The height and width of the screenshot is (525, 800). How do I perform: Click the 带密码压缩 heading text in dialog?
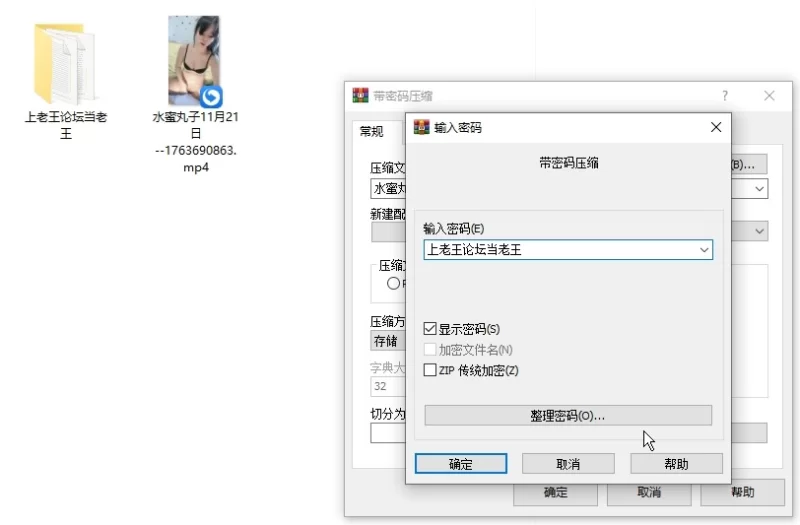coord(568,163)
